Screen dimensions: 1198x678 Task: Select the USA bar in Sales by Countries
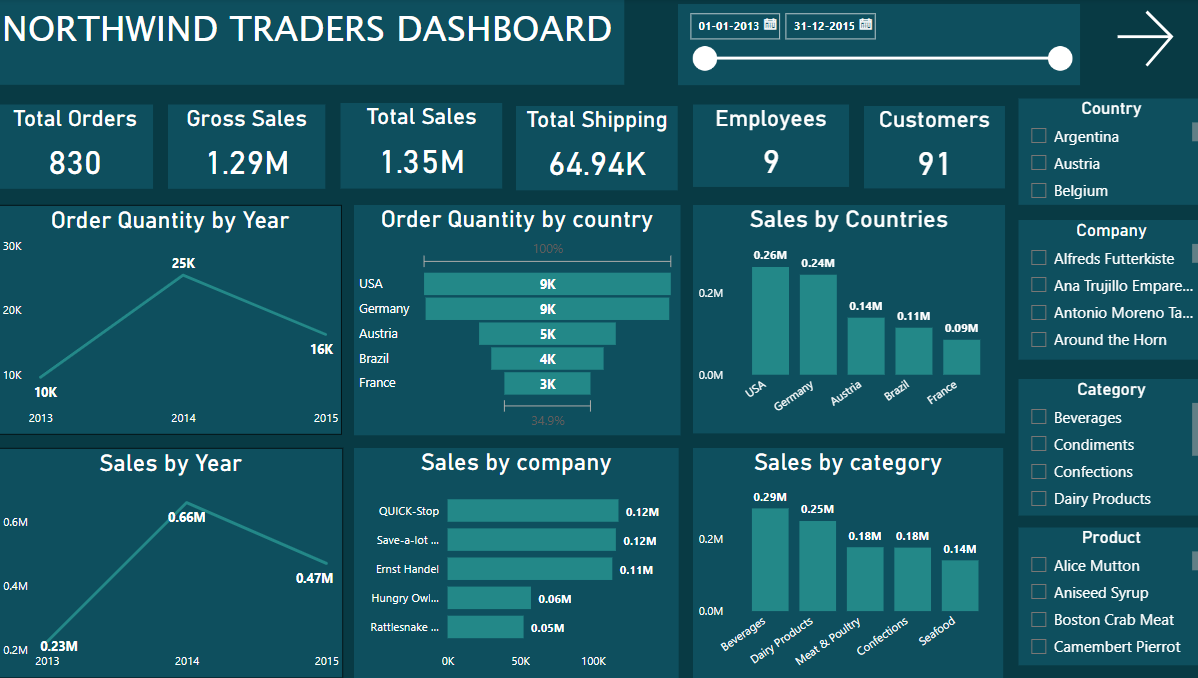click(x=770, y=320)
